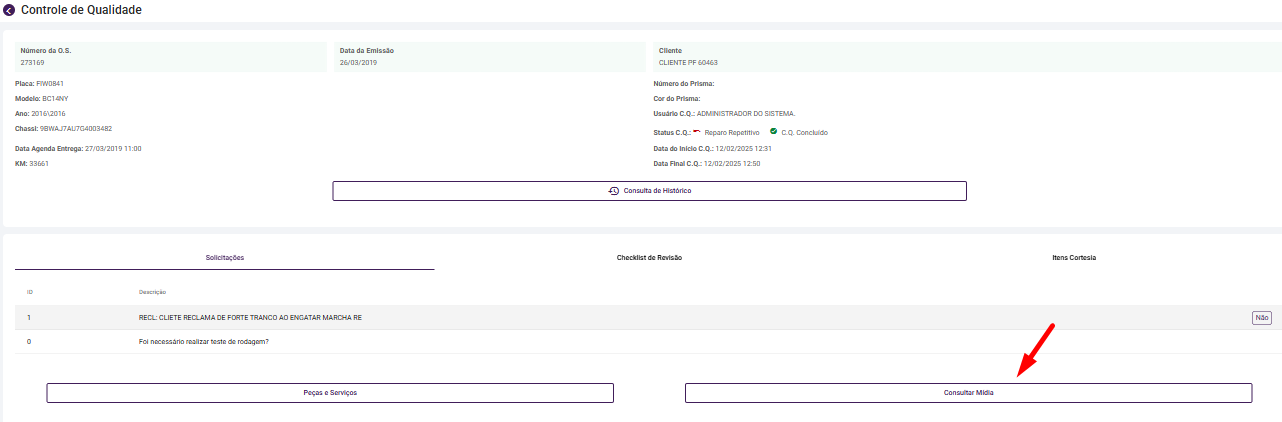Viewport: 1282px width, 422px height.
Task: Select the model value BC14NY
Action: pyautogui.click(x=55, y=99)
